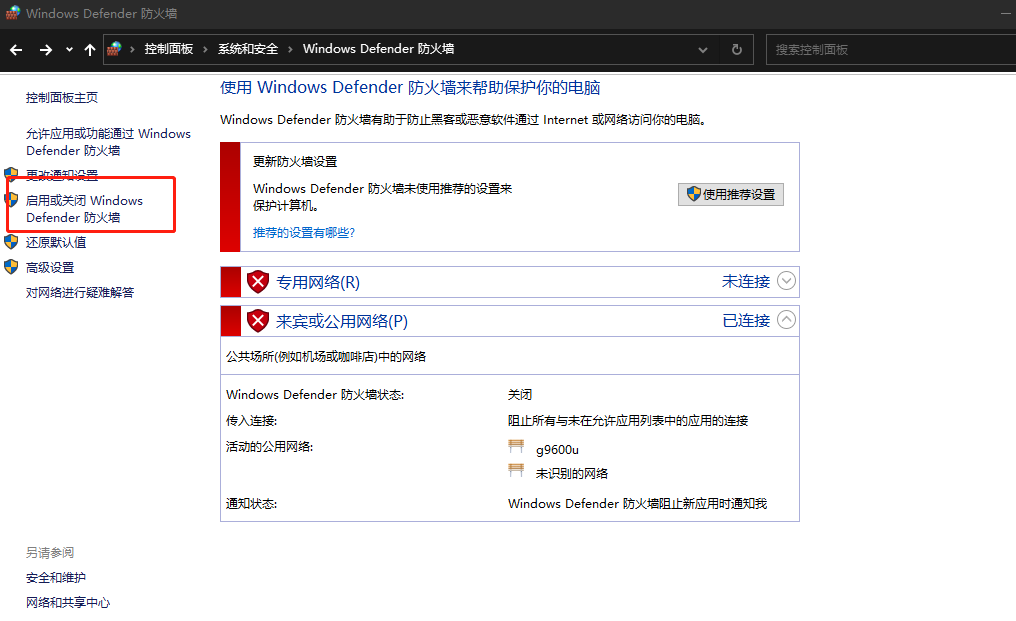Open 对网络进行疑难解答 link
Screen dimensions: 1016x621
80,292
